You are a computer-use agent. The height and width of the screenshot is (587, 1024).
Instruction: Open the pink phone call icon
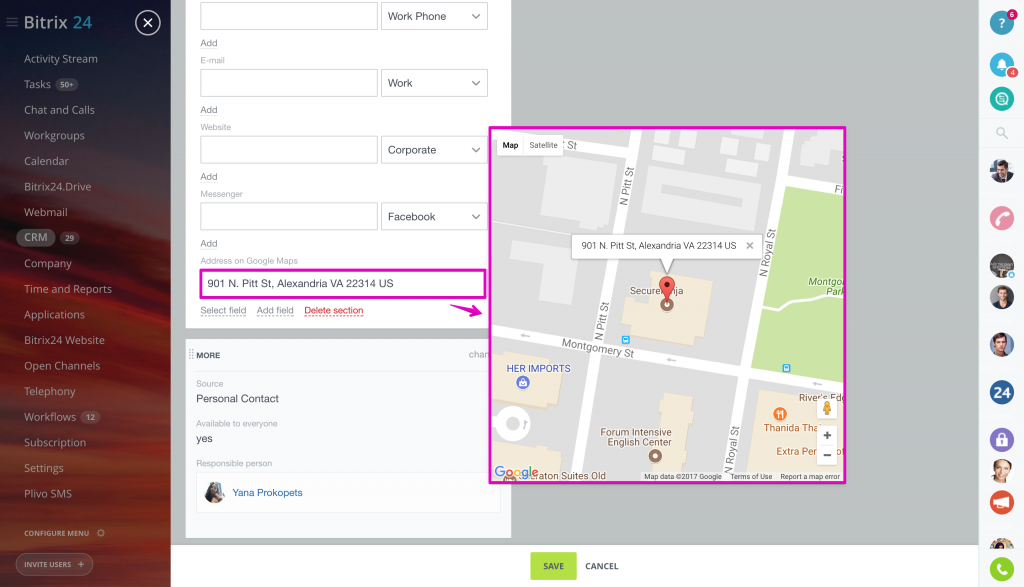click(1001, 217)
